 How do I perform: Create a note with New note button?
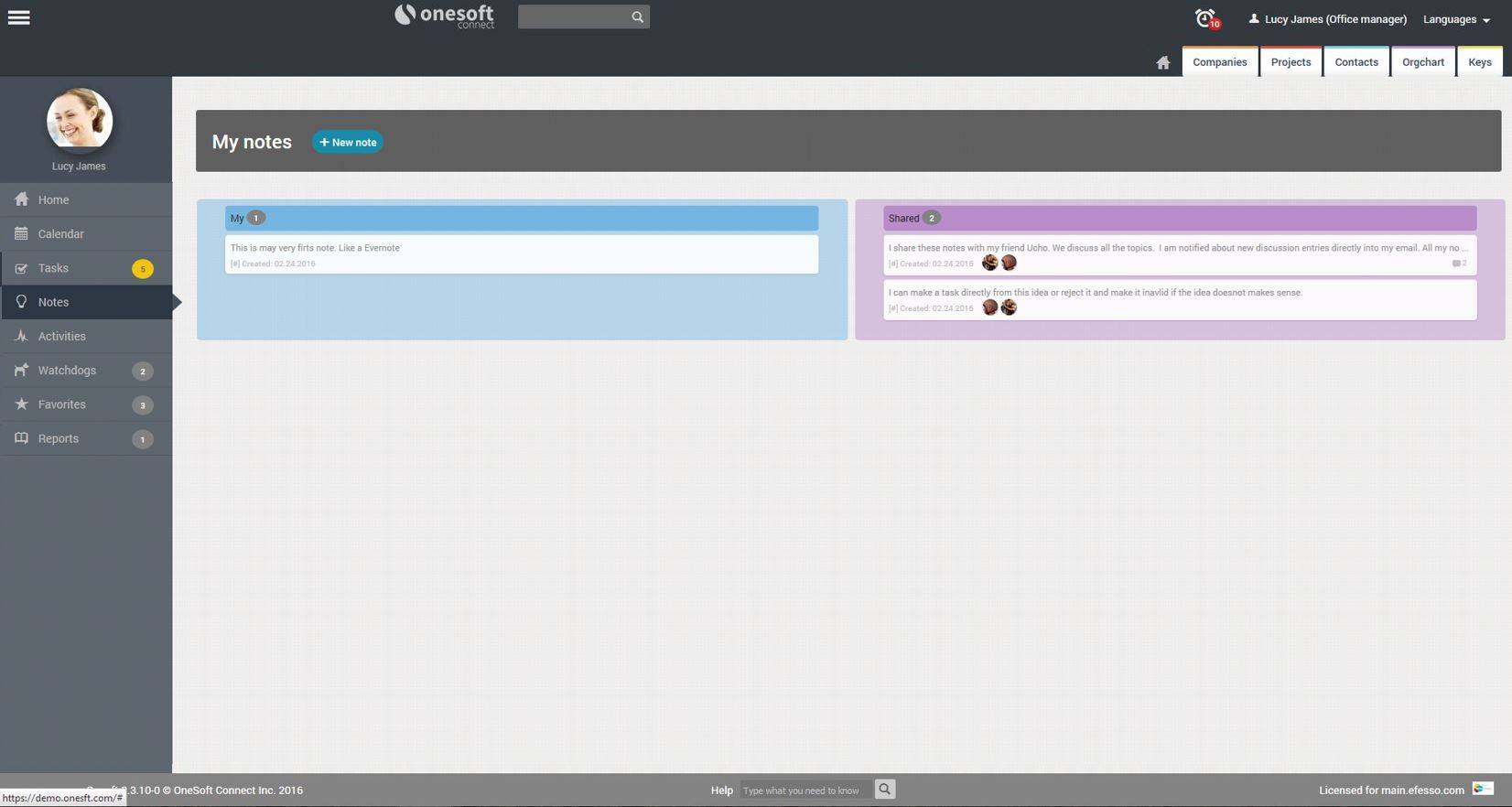348,142
